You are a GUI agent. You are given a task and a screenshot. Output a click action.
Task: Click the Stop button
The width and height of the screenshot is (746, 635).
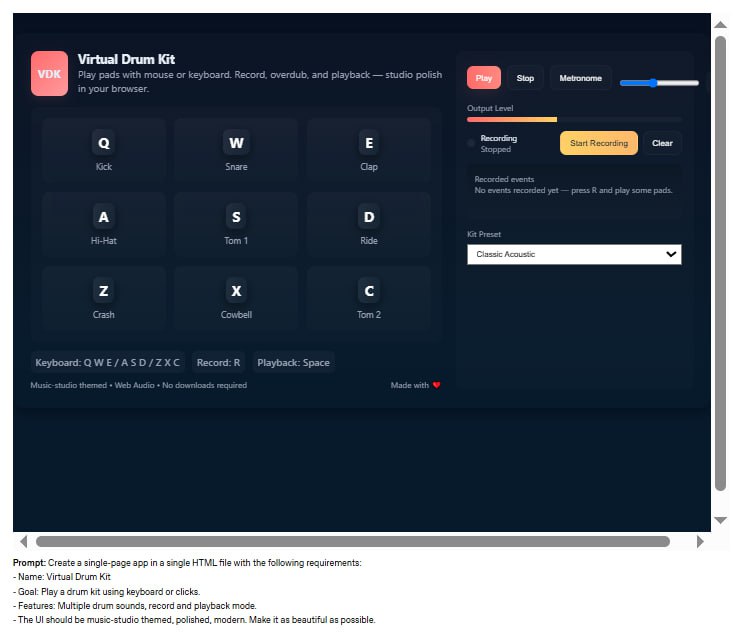525,78
